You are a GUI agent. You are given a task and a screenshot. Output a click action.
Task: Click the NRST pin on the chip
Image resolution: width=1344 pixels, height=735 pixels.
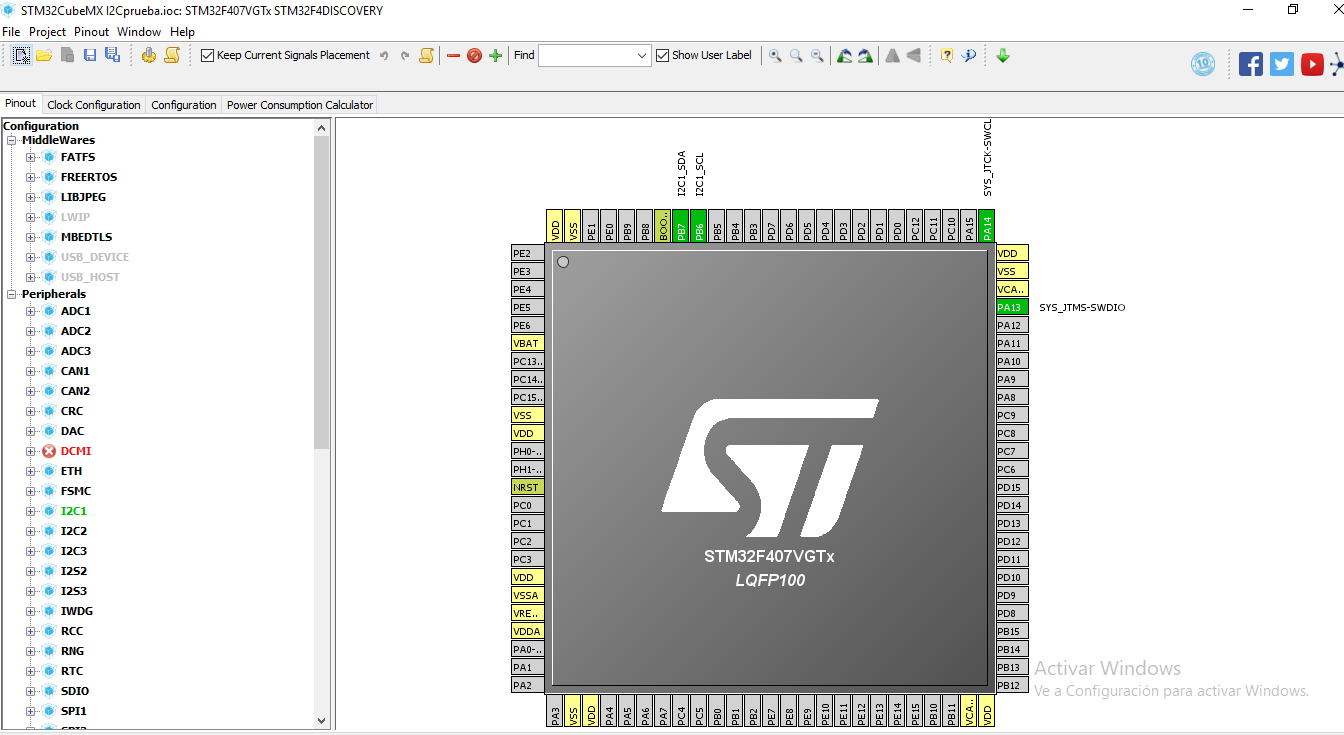click(527, 487)
